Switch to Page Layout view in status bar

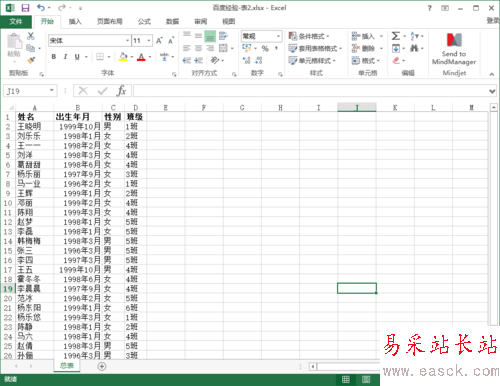366,379
